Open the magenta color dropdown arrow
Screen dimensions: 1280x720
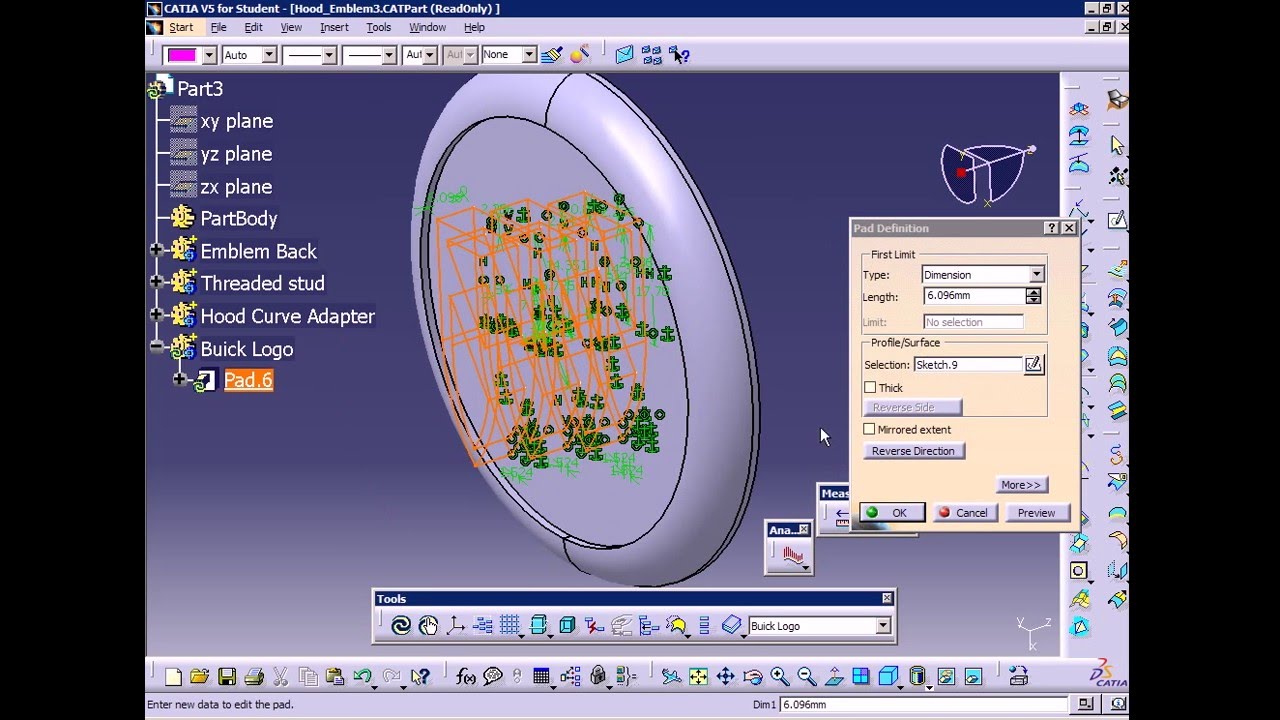[x=209, y=55]
